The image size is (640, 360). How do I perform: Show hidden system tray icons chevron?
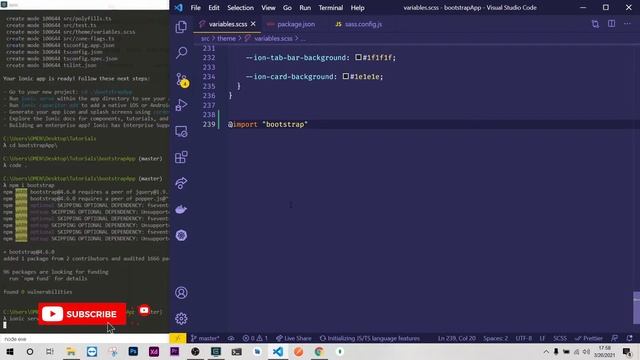pyautogui.click(x=546, y=351)
